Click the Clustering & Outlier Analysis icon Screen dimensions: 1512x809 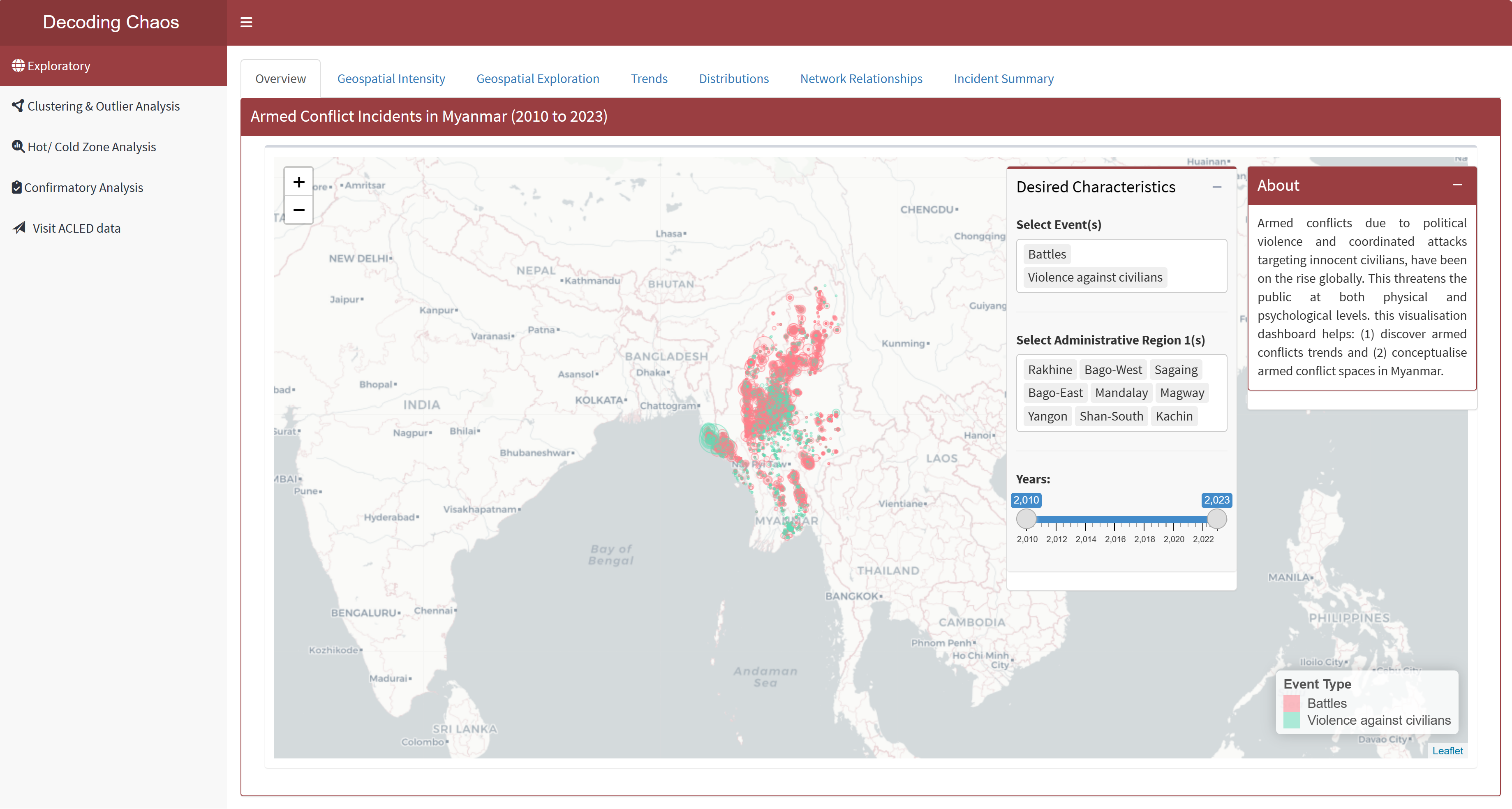(18, 106)
